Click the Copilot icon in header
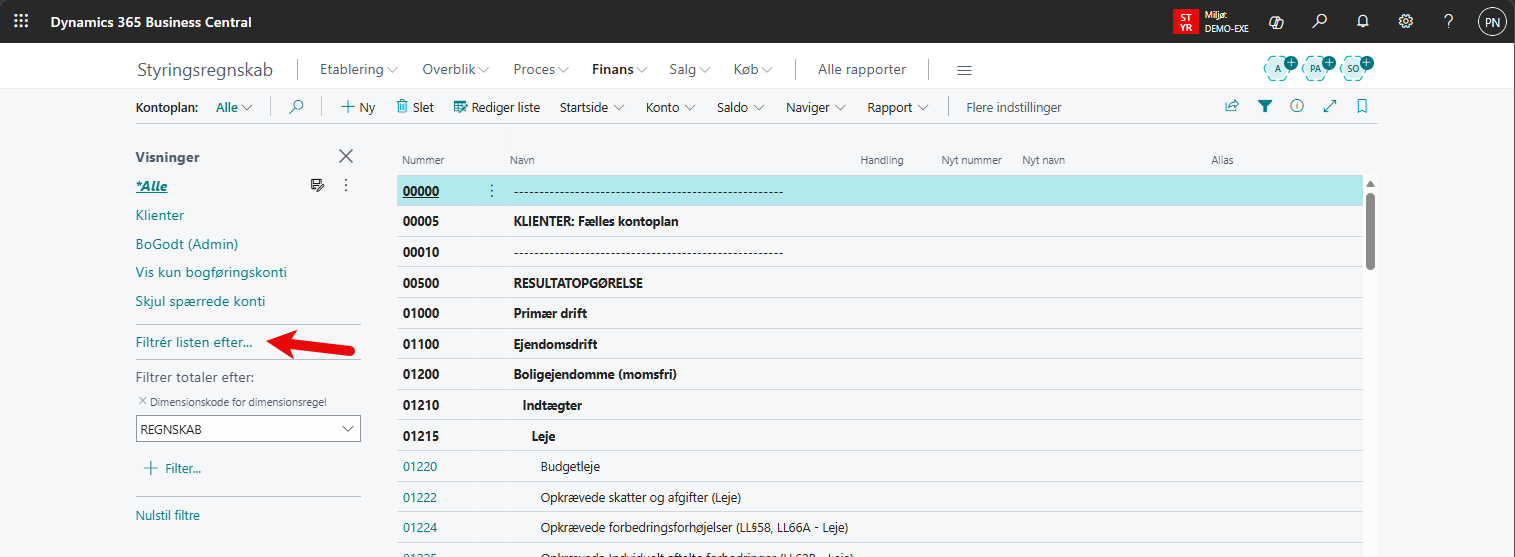Image resolution: width=1515 pixels, height=557 pixels. pos(1275,21)
